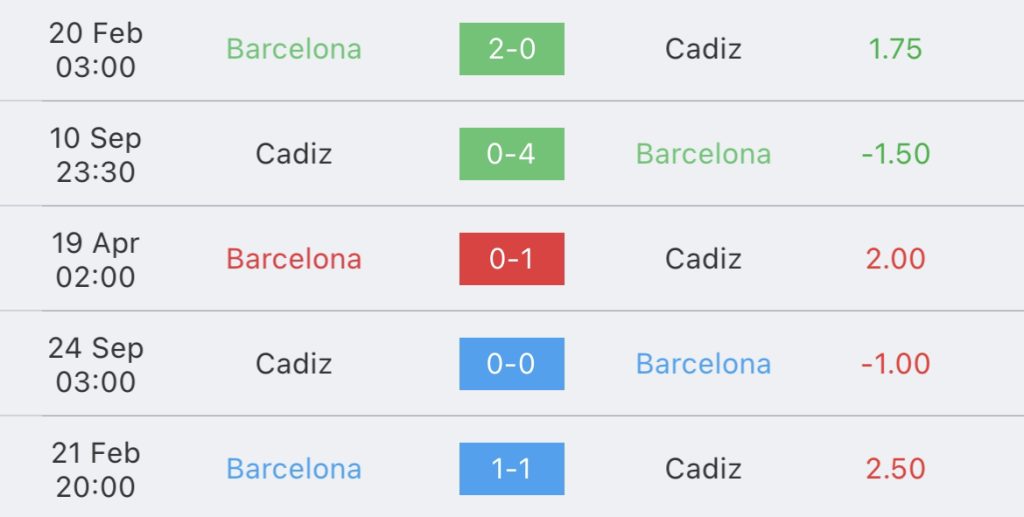
Task: Open the 0-4 score badge
Action: pos(511,154)
